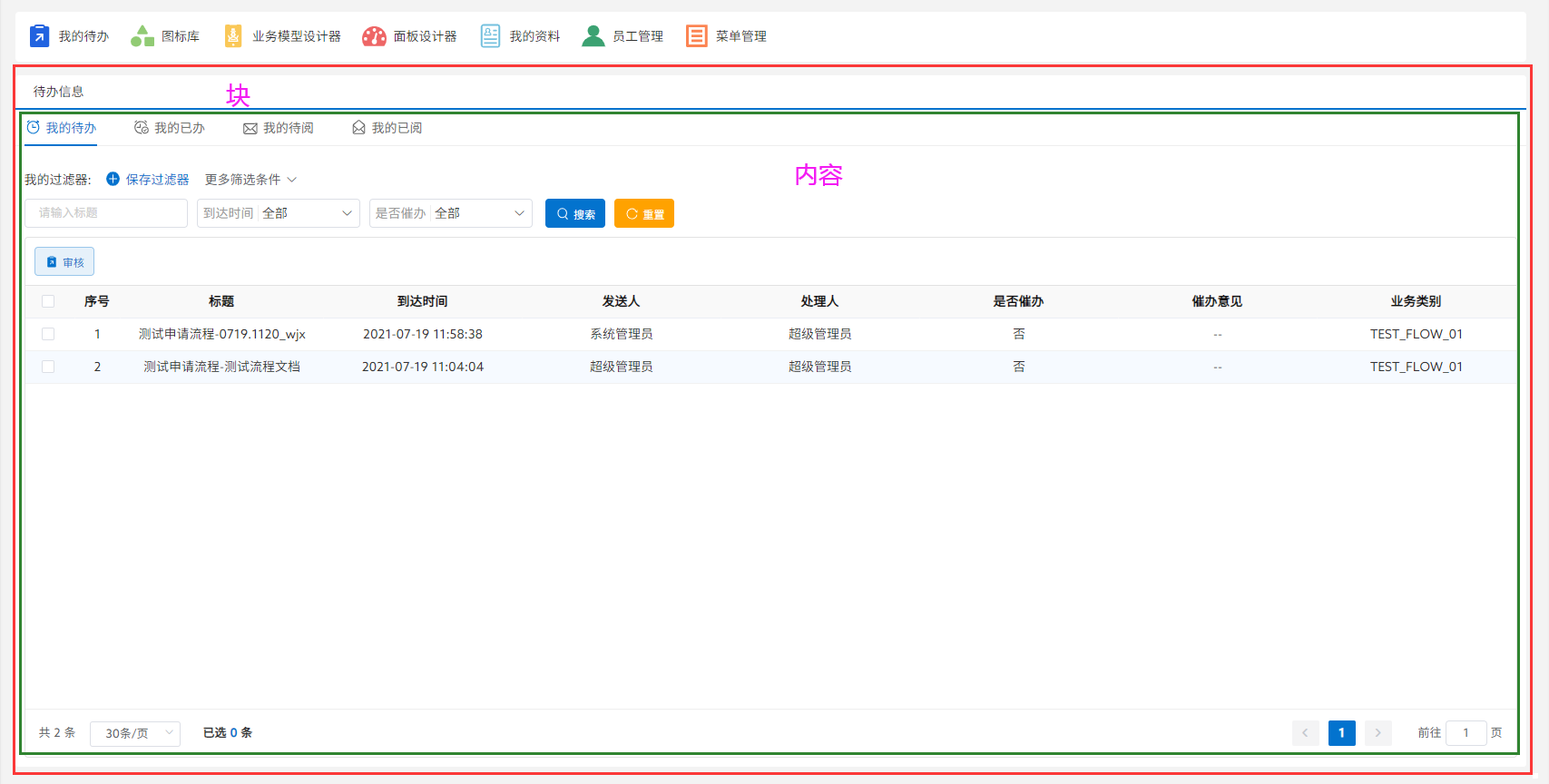This screenshot has width=1549, height=784.
Task: Switch to the 我的已办 tab
Action: [x=170, y=128]
